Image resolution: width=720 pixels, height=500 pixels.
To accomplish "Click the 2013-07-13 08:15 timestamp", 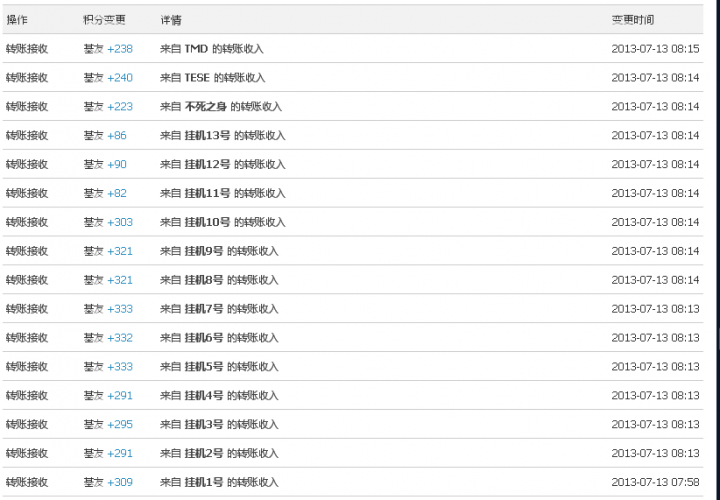I will tap(655, 49).
